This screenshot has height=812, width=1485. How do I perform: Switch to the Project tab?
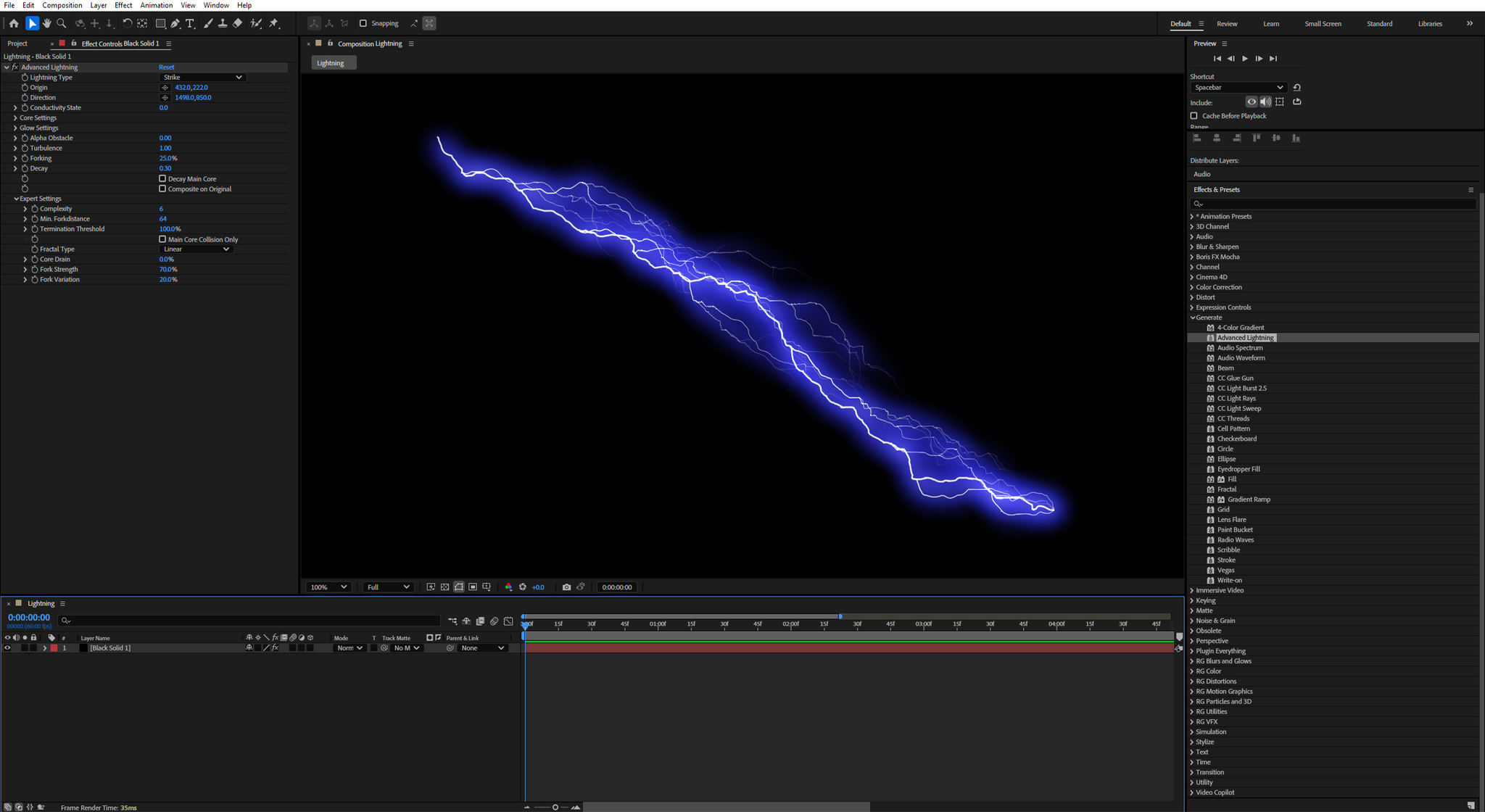(x=17, y=43)
